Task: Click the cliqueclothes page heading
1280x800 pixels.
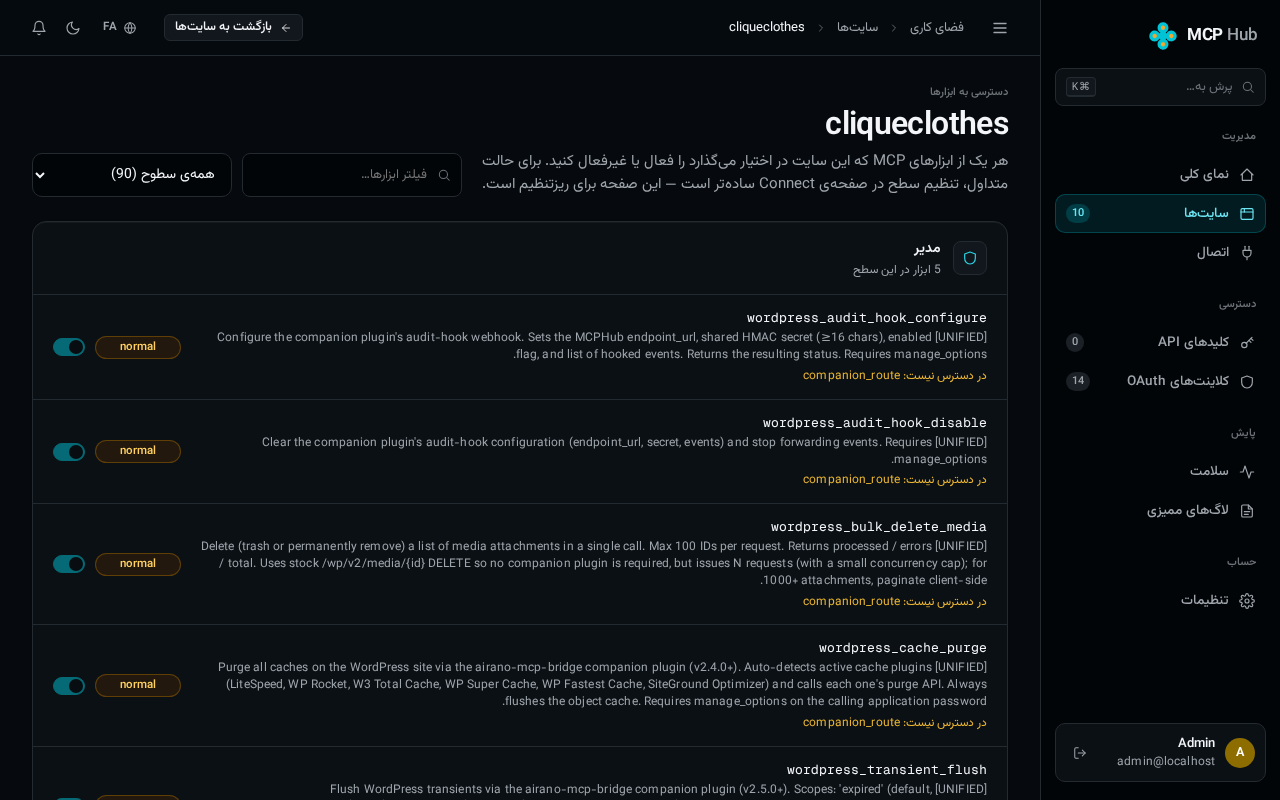Action: [917, 124]
